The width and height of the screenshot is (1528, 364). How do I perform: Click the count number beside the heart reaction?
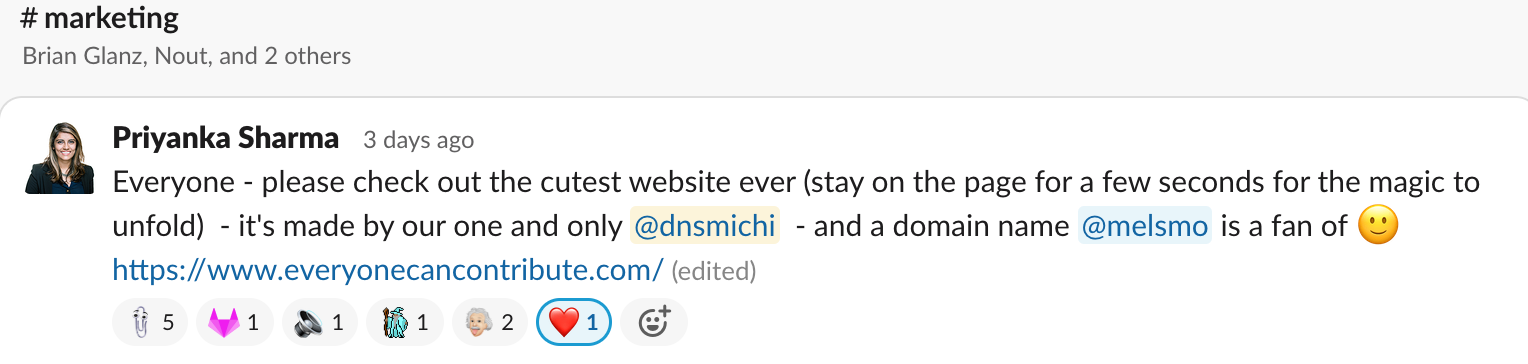click(592, 323)
